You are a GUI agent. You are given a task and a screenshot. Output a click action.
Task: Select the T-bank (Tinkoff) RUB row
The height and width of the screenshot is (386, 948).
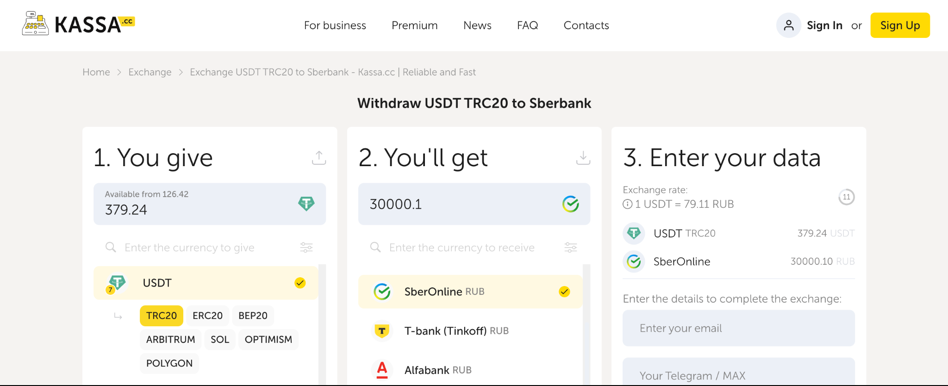tap(470, 331)
